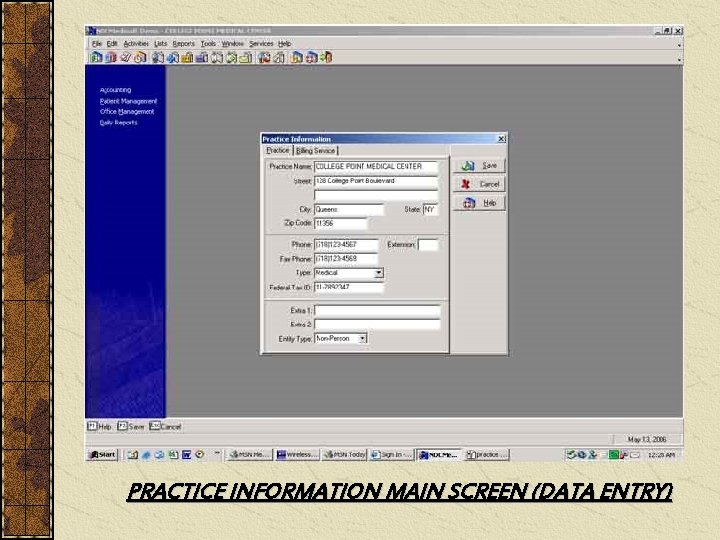The height and width of the screenshot is (540, 720).
Task: Open the File menu
Action: pyautogui.click(x=96, y=44)
